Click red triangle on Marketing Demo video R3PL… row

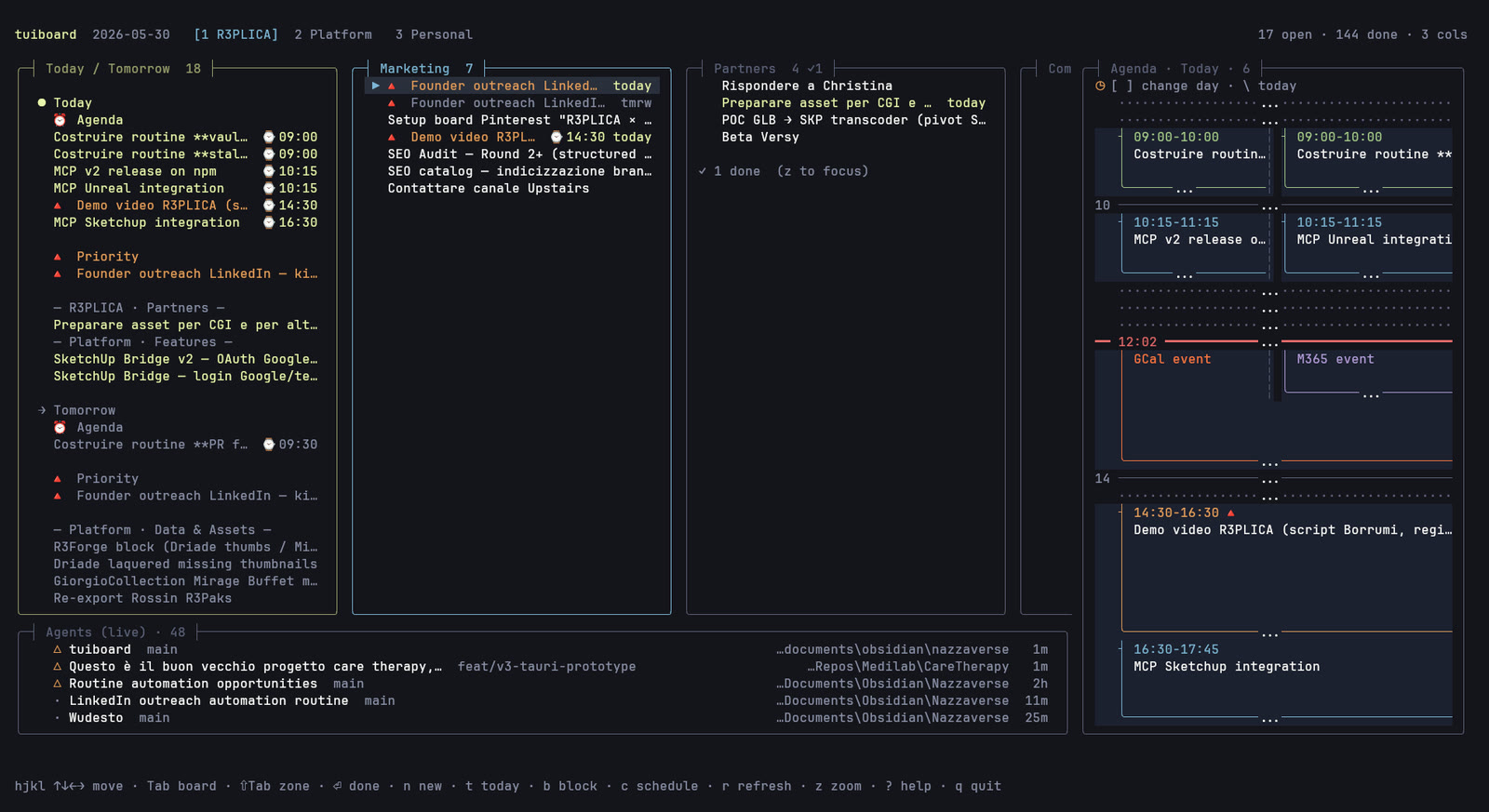click(392, 137)
